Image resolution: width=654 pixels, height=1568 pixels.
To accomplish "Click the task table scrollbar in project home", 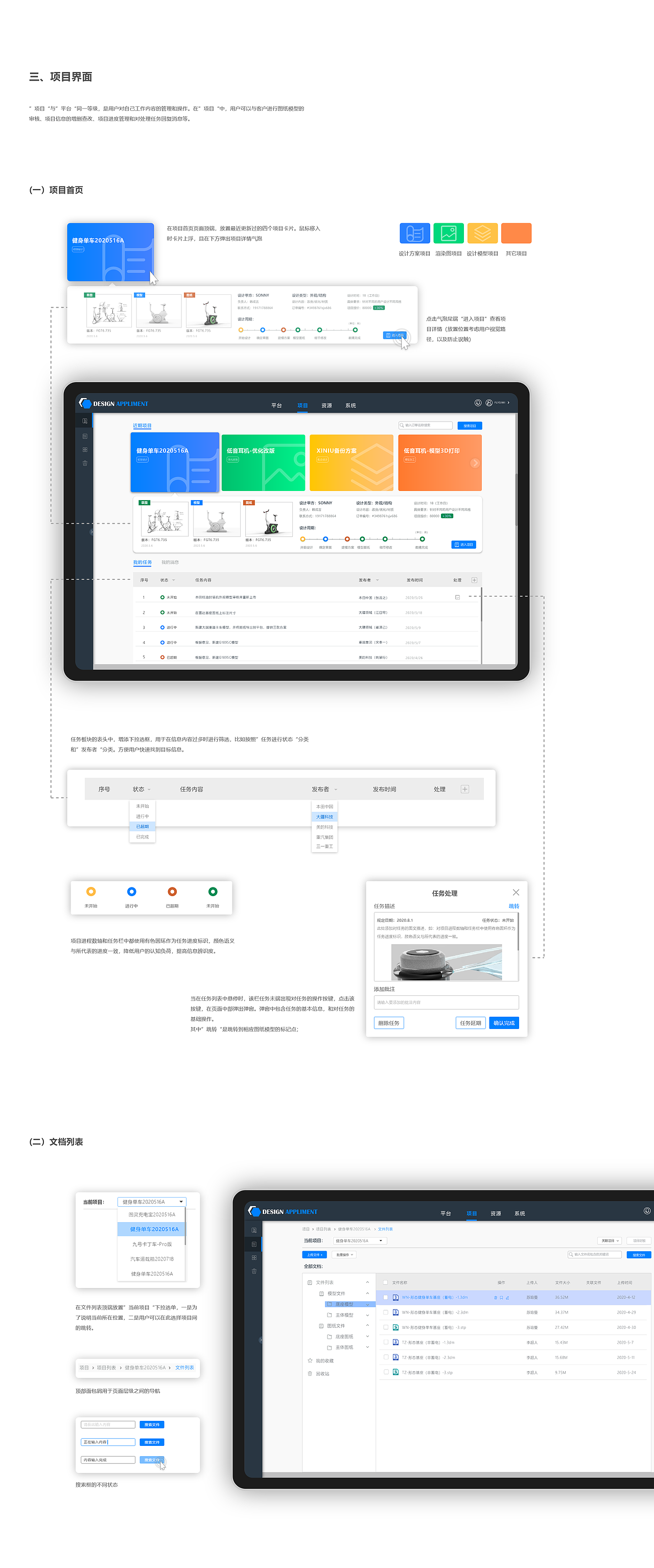I will tap(481, 603).
